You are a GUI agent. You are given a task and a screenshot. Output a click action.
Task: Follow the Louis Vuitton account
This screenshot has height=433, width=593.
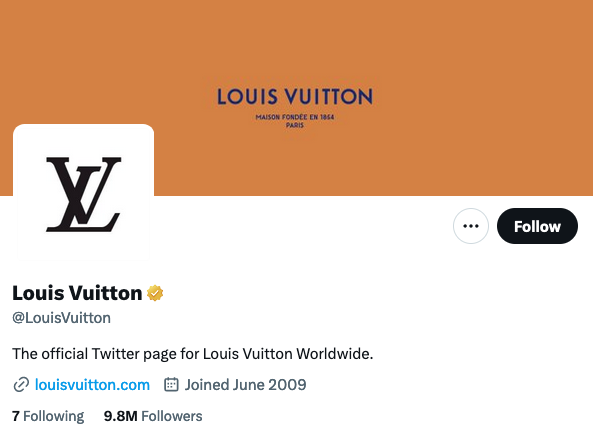pos(537,226)
